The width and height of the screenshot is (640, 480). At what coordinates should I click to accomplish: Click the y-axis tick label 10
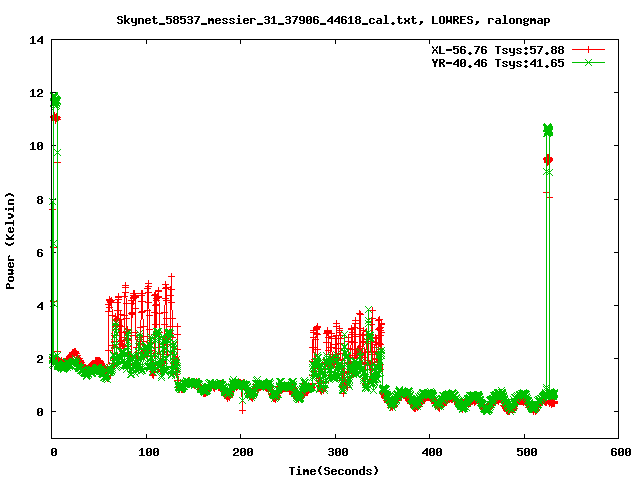click(37, 146)
